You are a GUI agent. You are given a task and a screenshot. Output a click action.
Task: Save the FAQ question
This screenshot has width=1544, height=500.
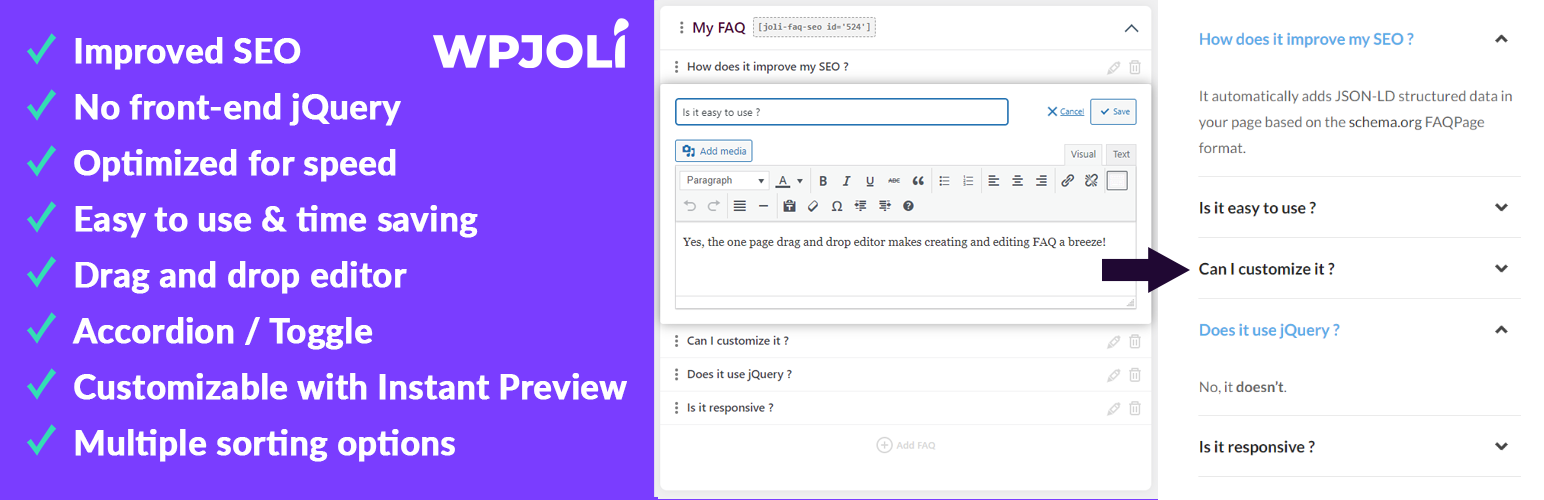[1113, 111]
